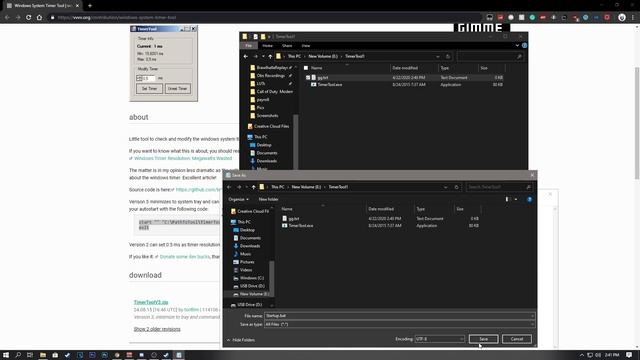Open Task View from the taskbar

(x=30, y=355)
